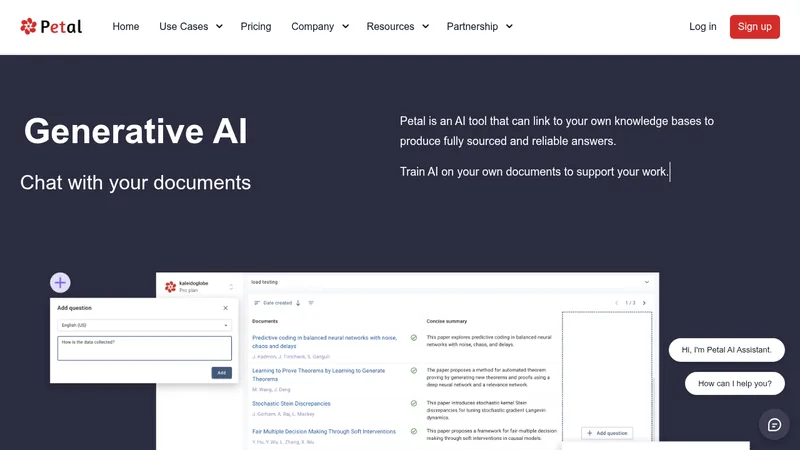800x450 pixels.
Task: Click the sort icon beside Date created
Action: [x=257, y=303]
